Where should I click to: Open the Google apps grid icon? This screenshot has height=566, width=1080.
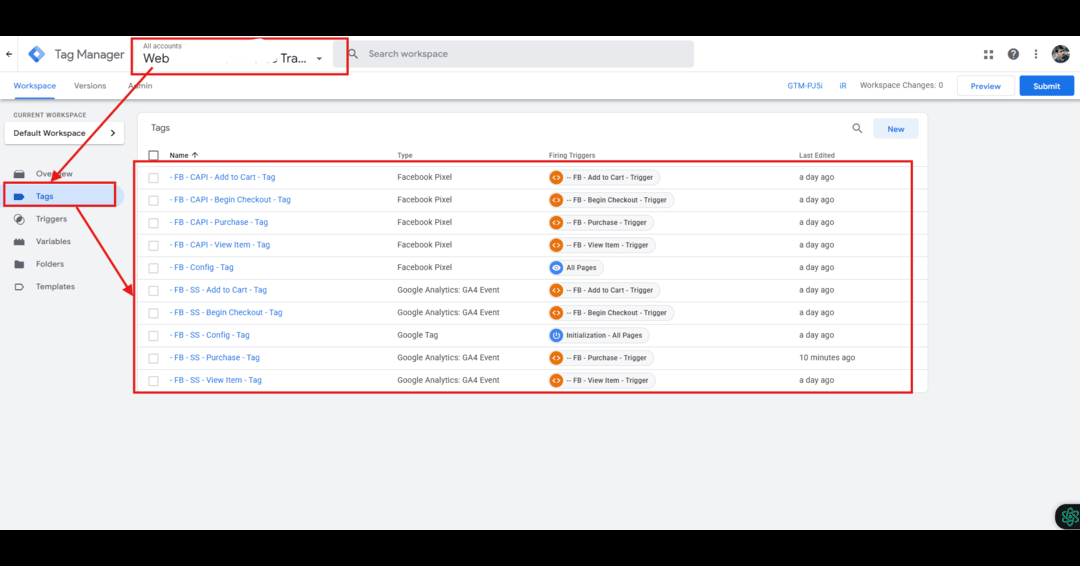pyautogui.click(x=988, y=54)
